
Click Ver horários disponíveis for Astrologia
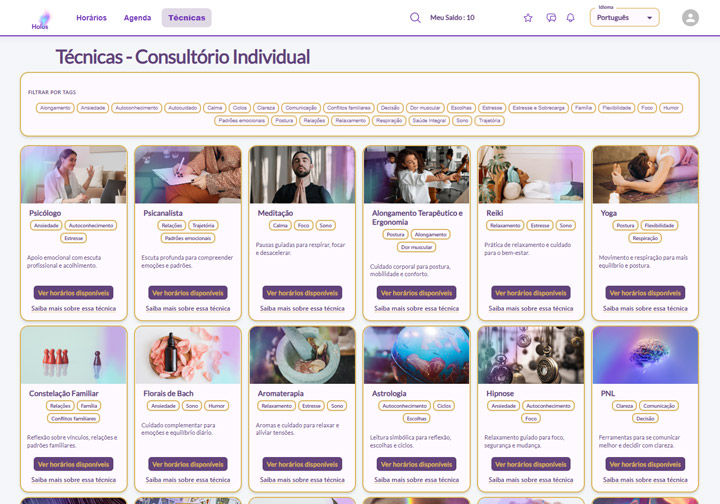[416, 464]
